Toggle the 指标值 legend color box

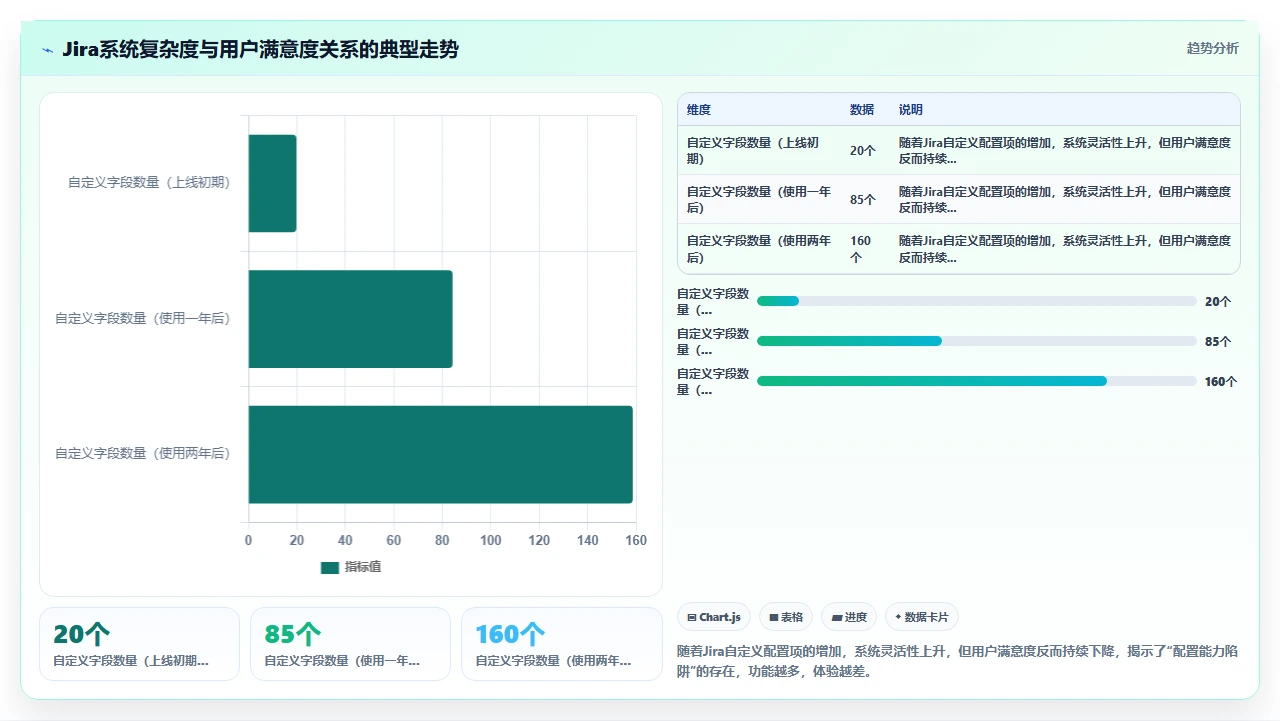(x=330, y=567)
